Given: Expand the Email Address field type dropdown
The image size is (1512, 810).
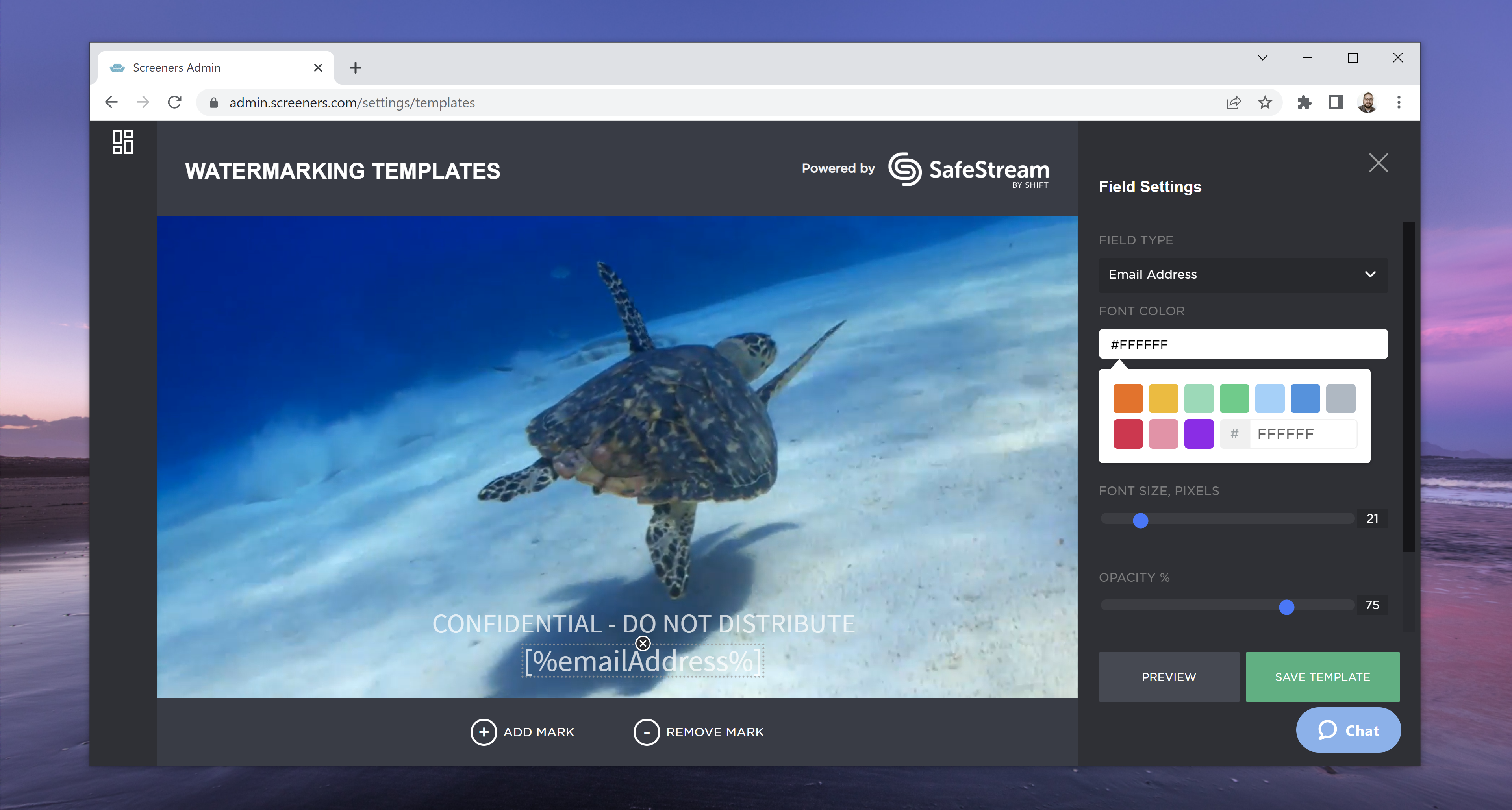Looking at the screenshot, I should pyautogui.click(x=1243, y=274).
